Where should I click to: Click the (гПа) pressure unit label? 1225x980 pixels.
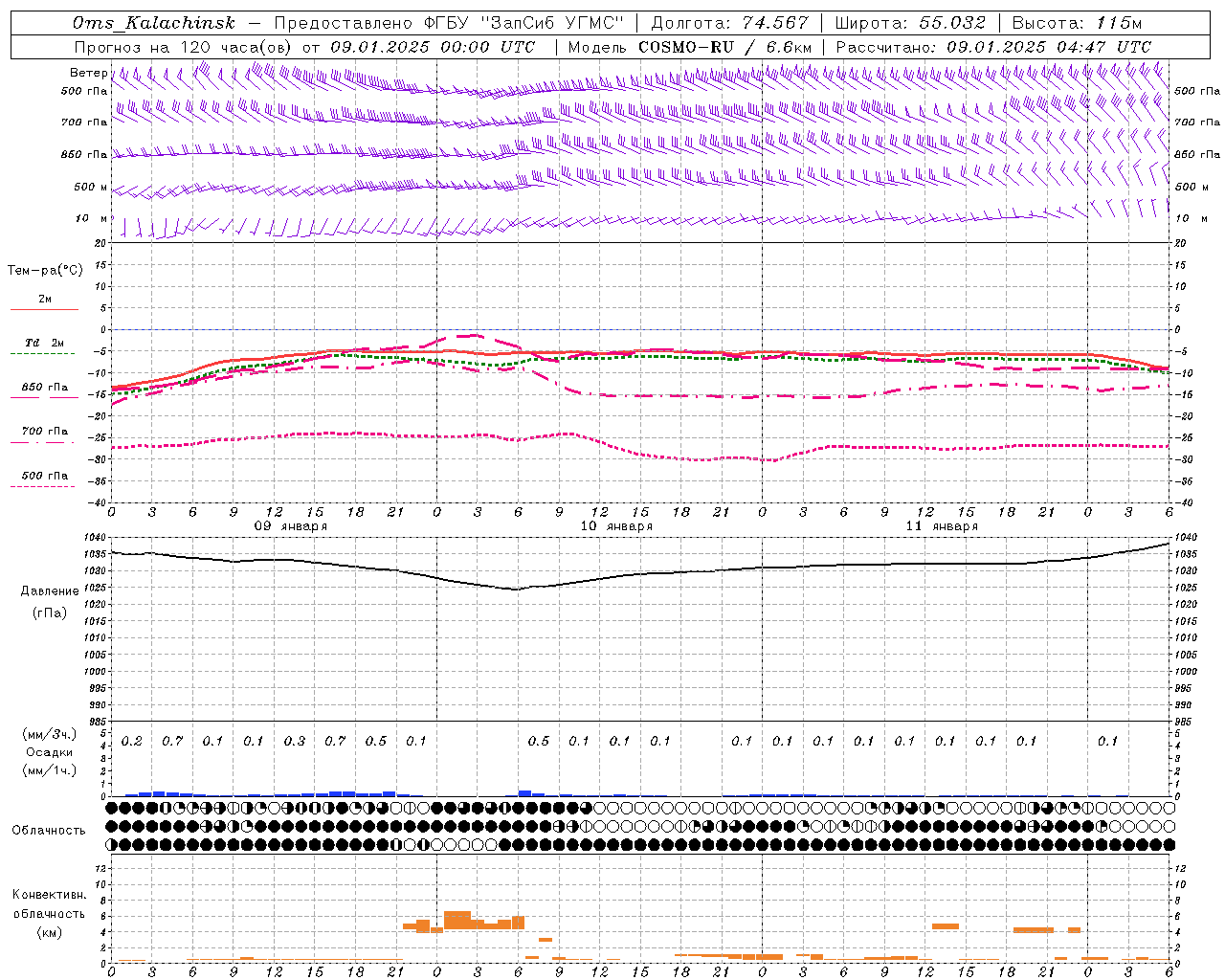click(50, 612)
